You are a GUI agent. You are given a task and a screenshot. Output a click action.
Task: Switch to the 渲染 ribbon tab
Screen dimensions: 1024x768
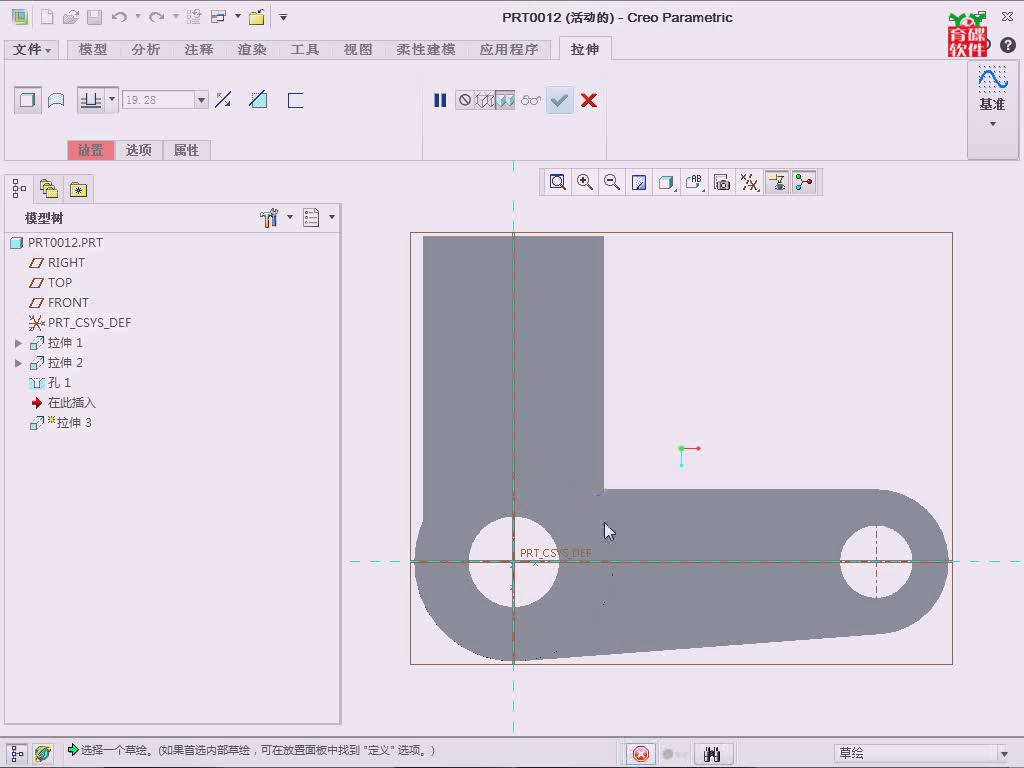click(252, 50)
